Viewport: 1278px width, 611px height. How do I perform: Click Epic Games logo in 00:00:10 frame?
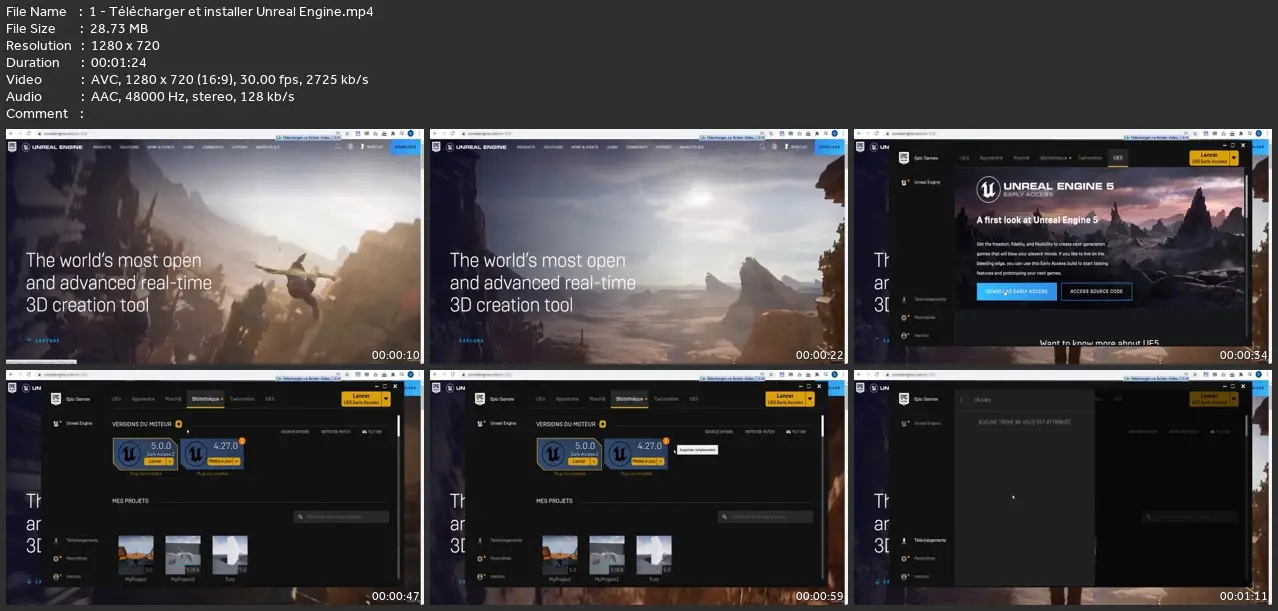[x=12, y=146]
